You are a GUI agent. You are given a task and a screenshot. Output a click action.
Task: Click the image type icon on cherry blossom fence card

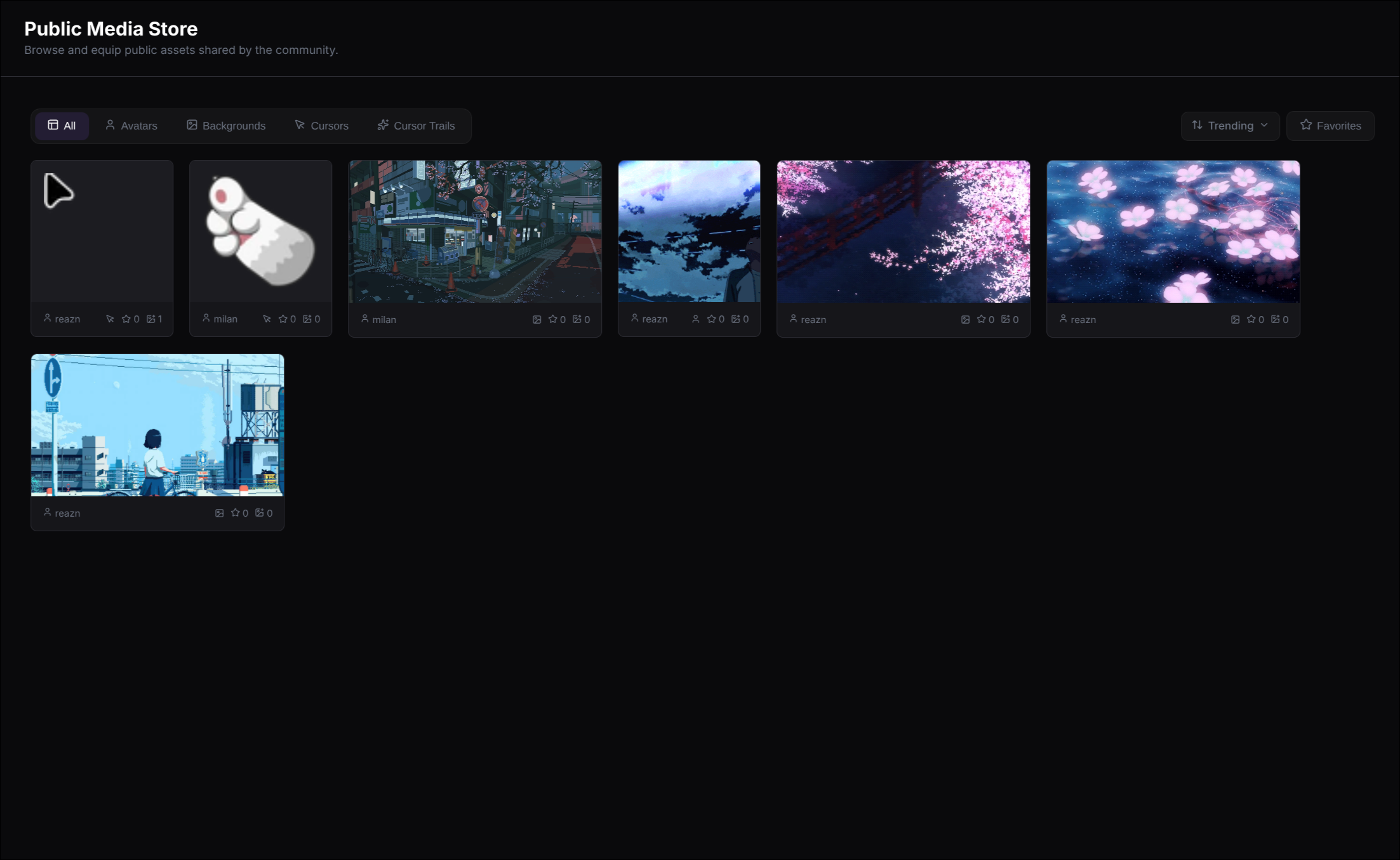click(x=966, y=319)
